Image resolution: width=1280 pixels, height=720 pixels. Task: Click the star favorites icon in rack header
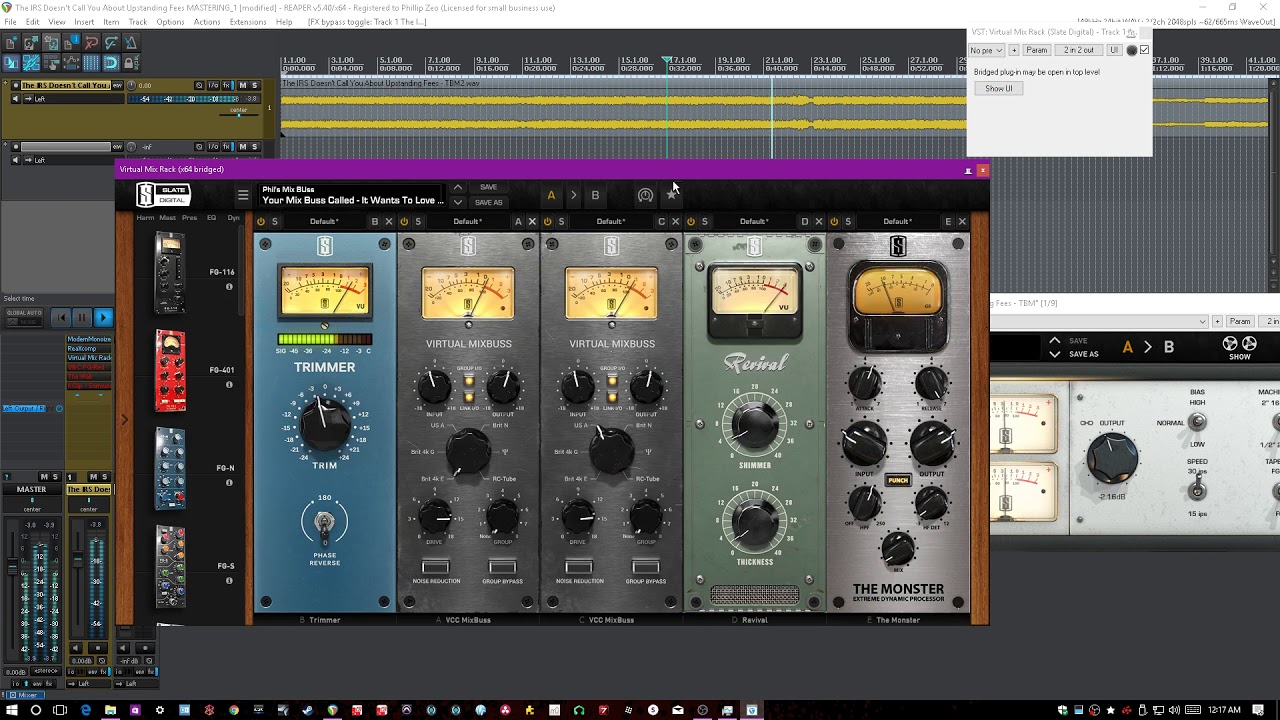[x=672, y=195]
